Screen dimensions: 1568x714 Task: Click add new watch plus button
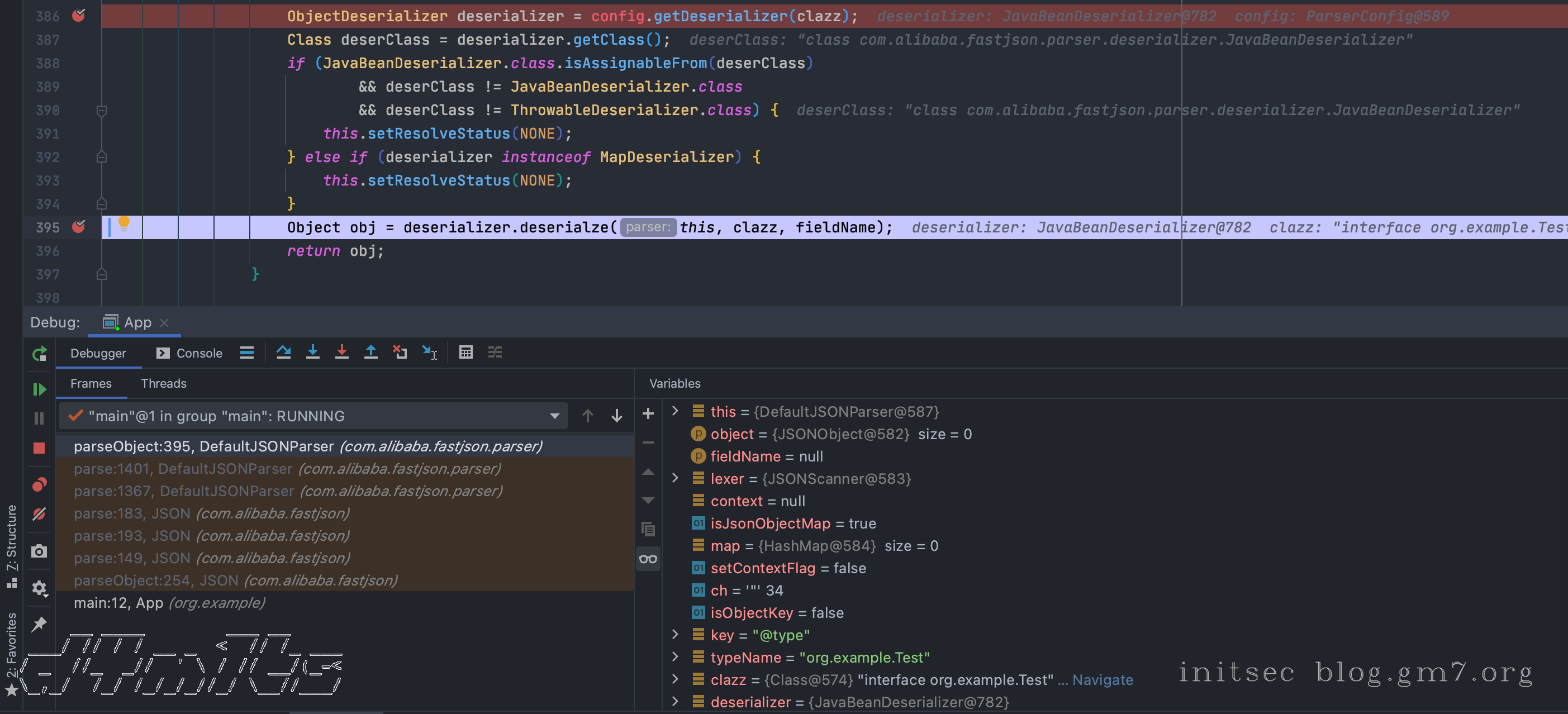(648, 413)
